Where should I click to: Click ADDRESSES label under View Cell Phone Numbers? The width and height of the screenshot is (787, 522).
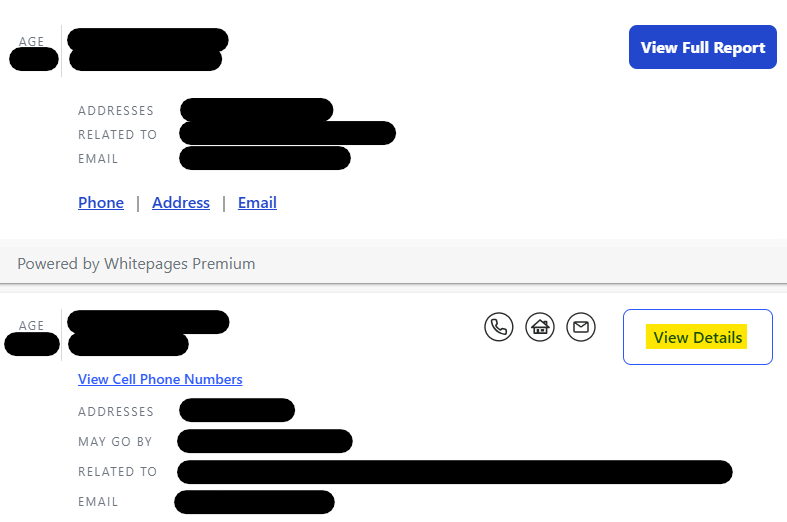[116, 412]
